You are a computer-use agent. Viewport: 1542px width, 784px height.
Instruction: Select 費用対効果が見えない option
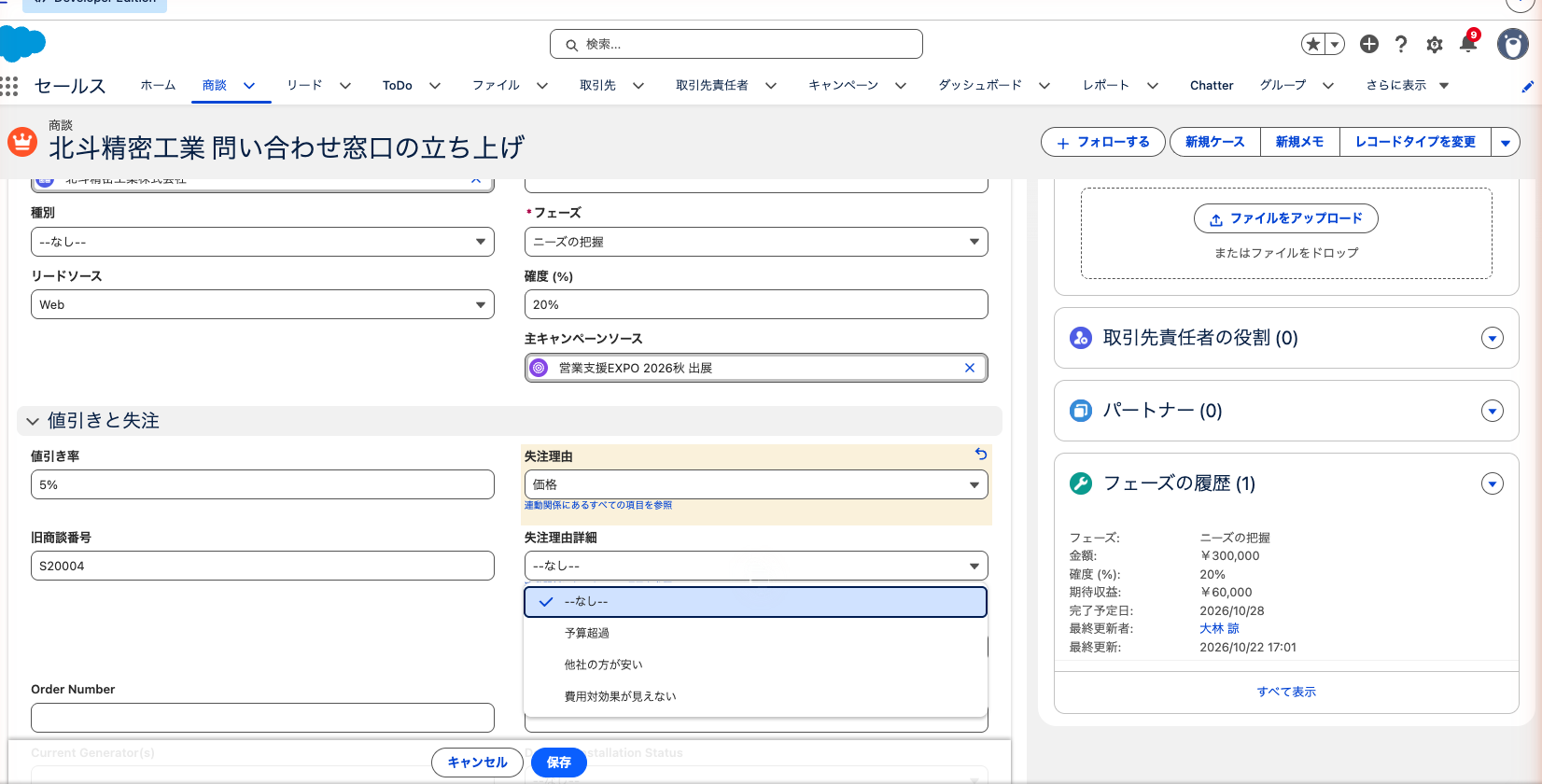[755, 696]
